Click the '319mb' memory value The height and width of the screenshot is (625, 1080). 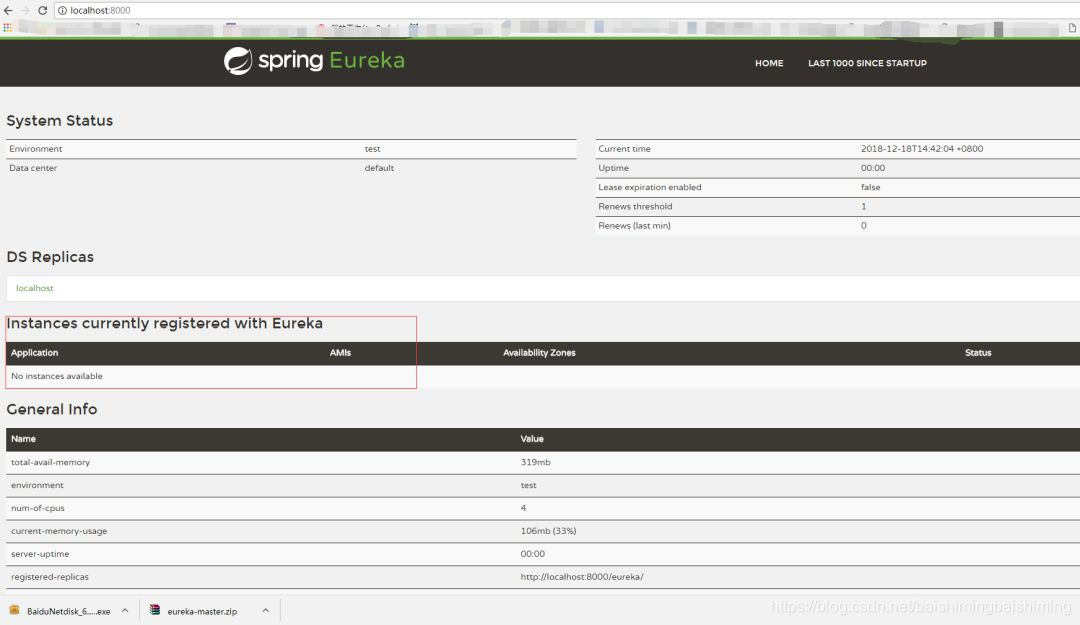pos(535,462)
